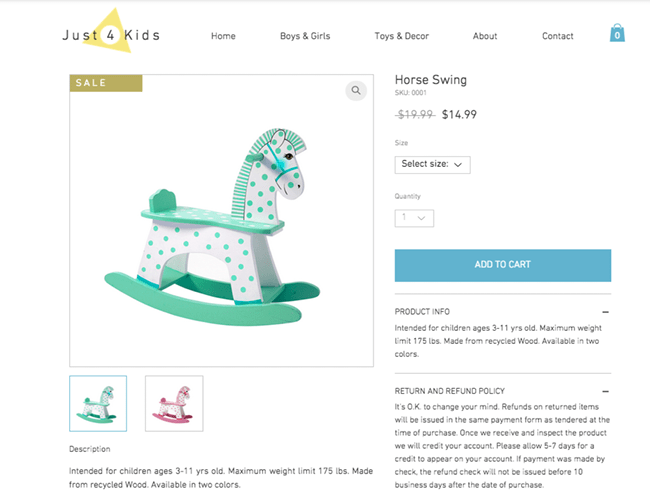This screenshot has height=500, width=650.
Task: Select the pink horse thumbnail
Action: click(x=174, y=403)
